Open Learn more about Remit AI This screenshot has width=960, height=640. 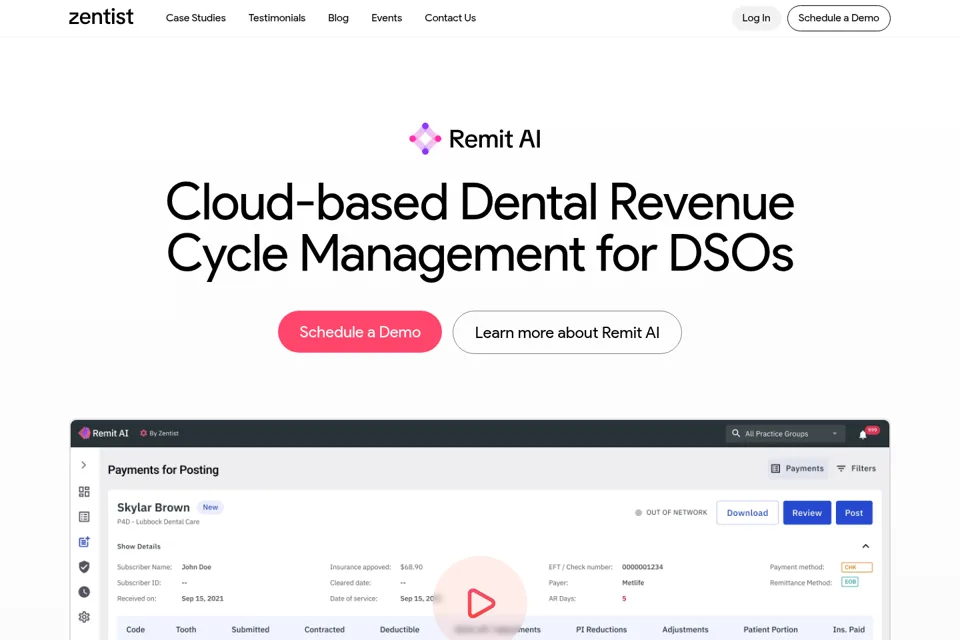click(x=567, y=332)
